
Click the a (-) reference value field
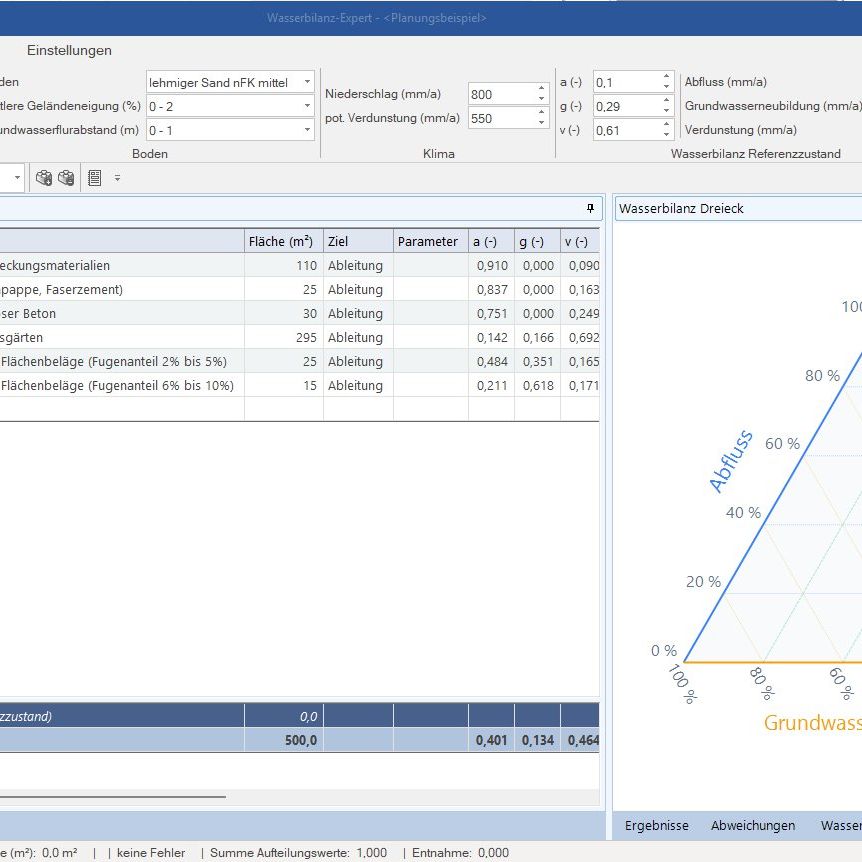626,82
